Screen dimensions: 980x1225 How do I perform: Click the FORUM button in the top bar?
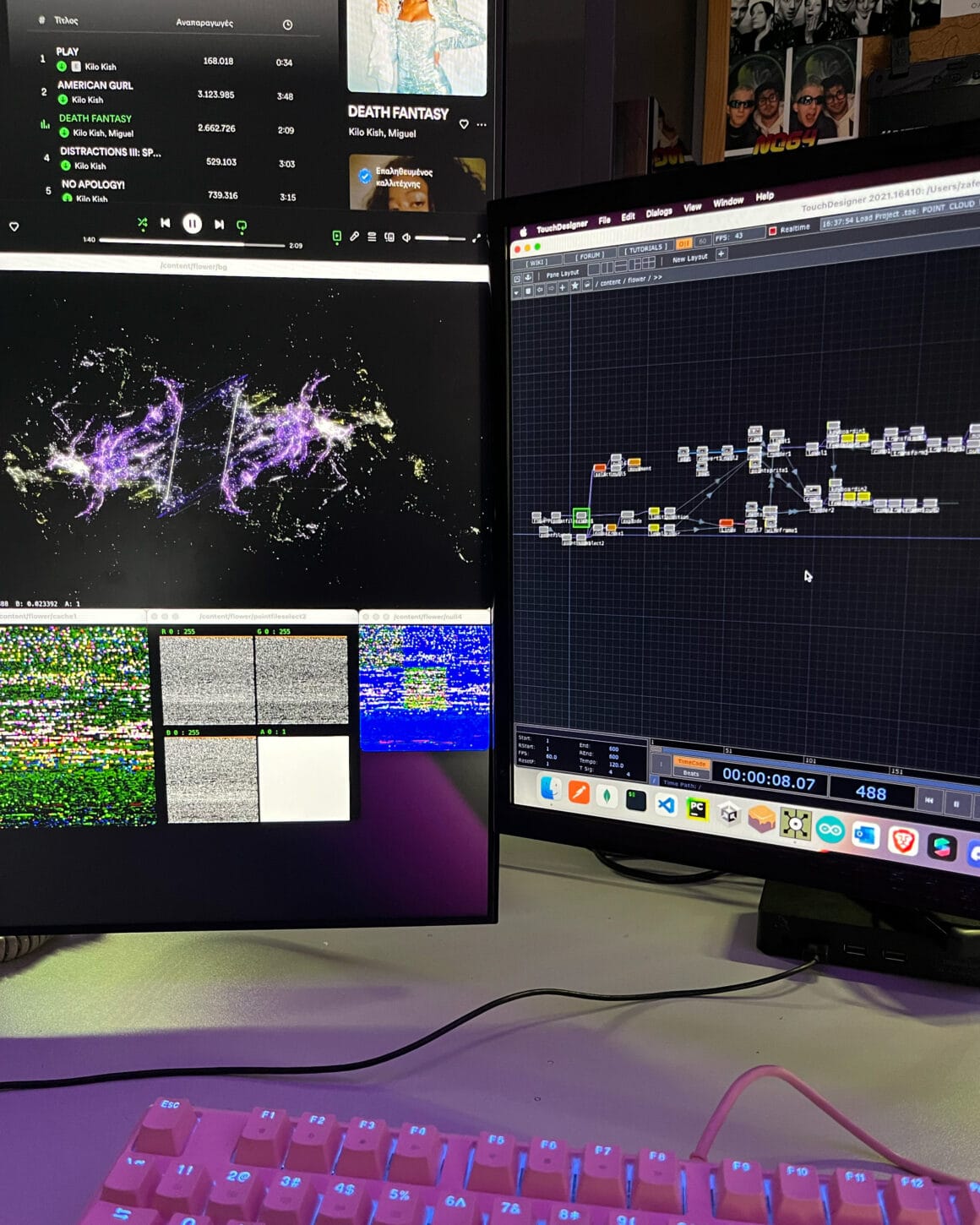[x=591, y=258]
